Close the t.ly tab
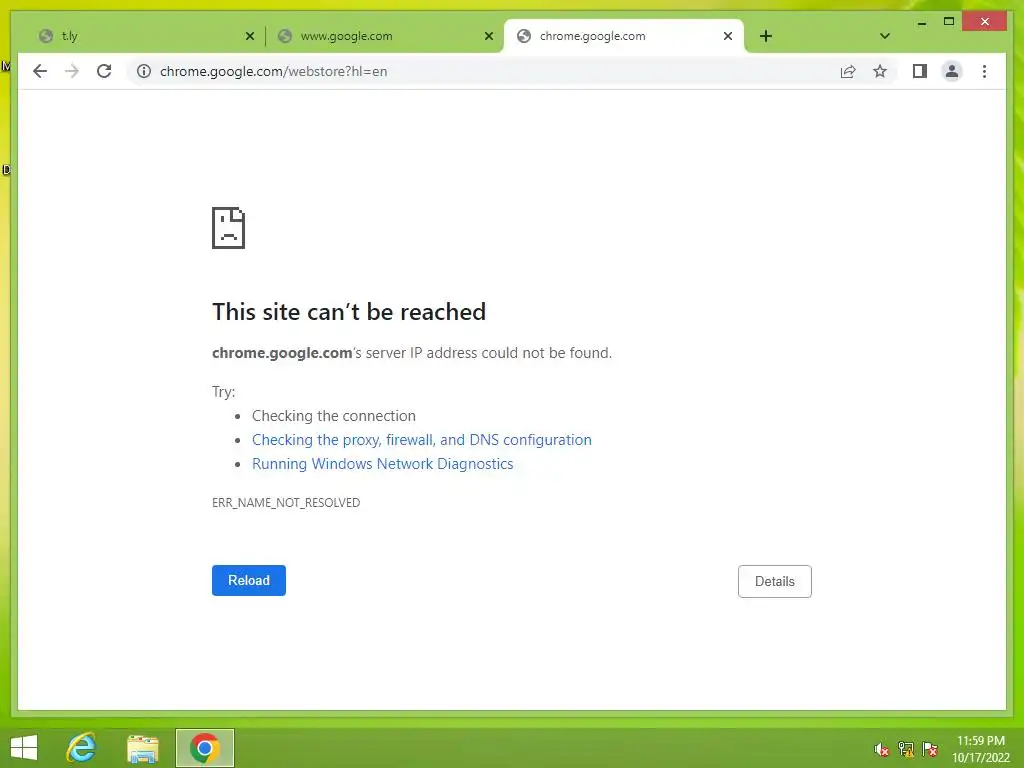 [x=249, y=36]
